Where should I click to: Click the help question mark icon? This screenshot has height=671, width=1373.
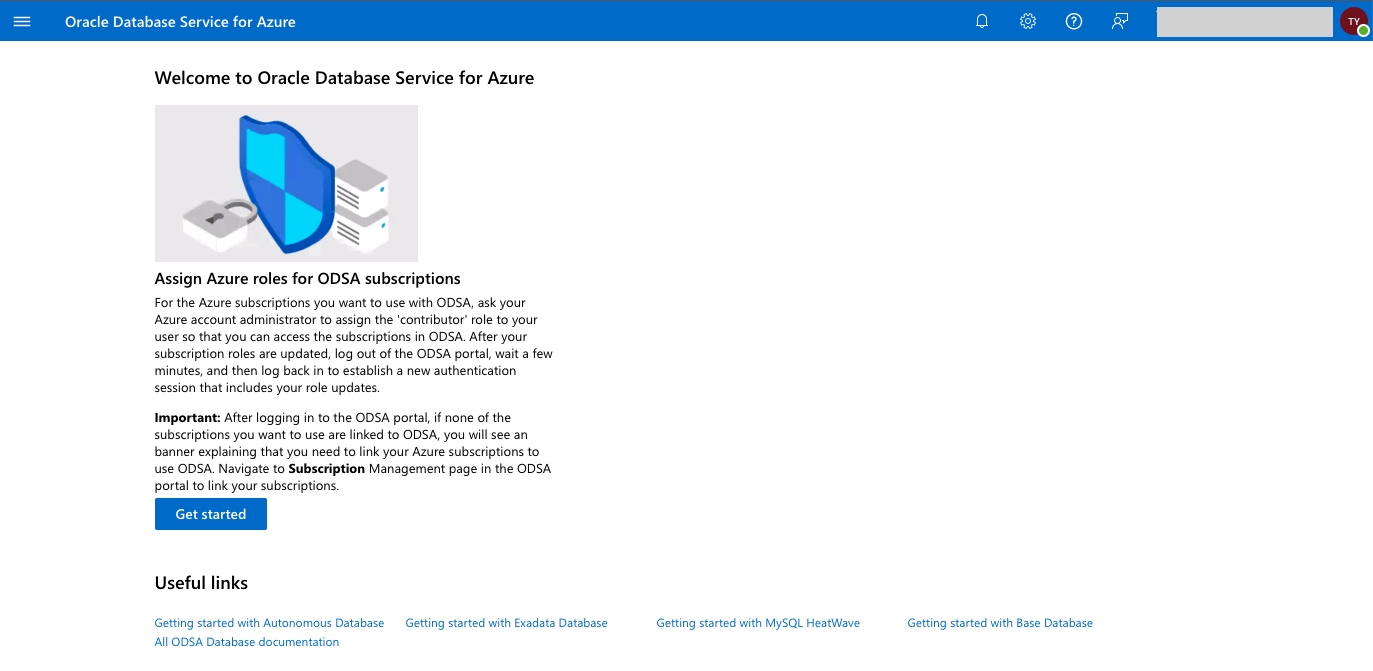1074,21
